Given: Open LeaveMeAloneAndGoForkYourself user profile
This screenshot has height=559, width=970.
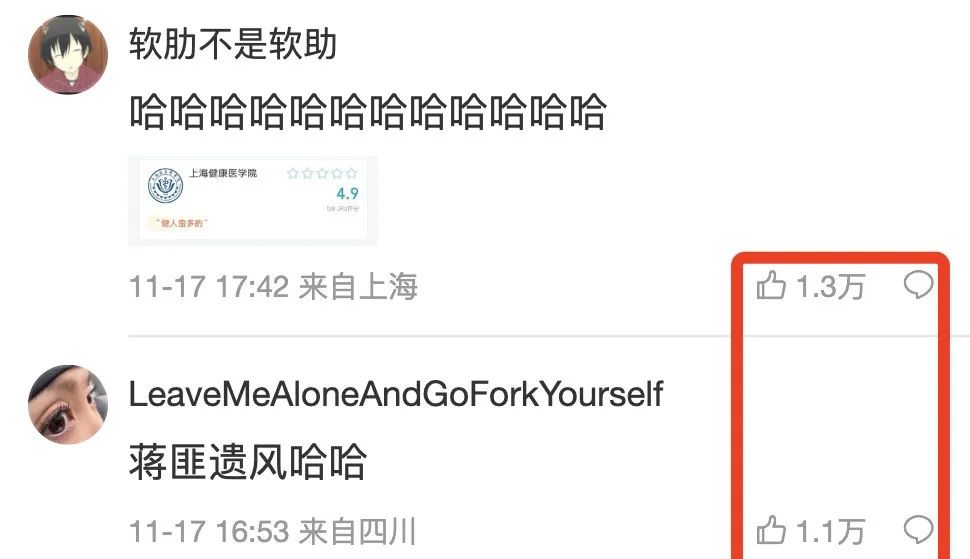Looking at the screenshot, I should [396, 394].
